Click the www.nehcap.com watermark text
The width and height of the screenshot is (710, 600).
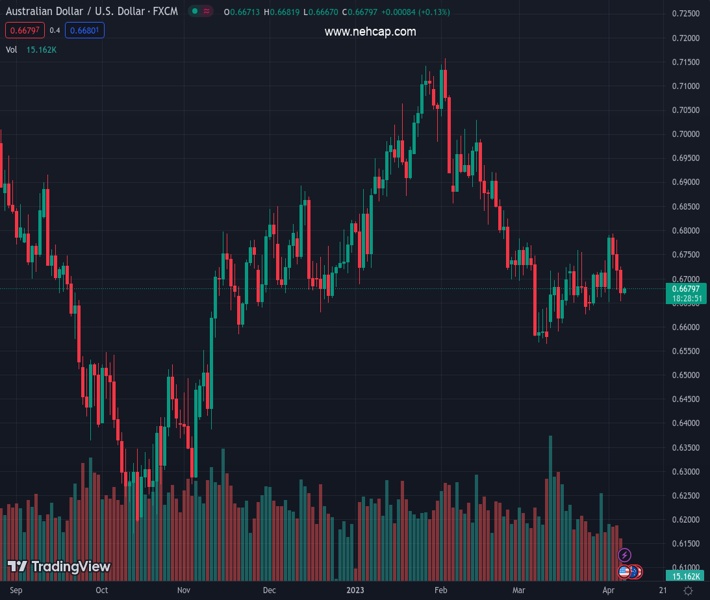tap(370, 32)
